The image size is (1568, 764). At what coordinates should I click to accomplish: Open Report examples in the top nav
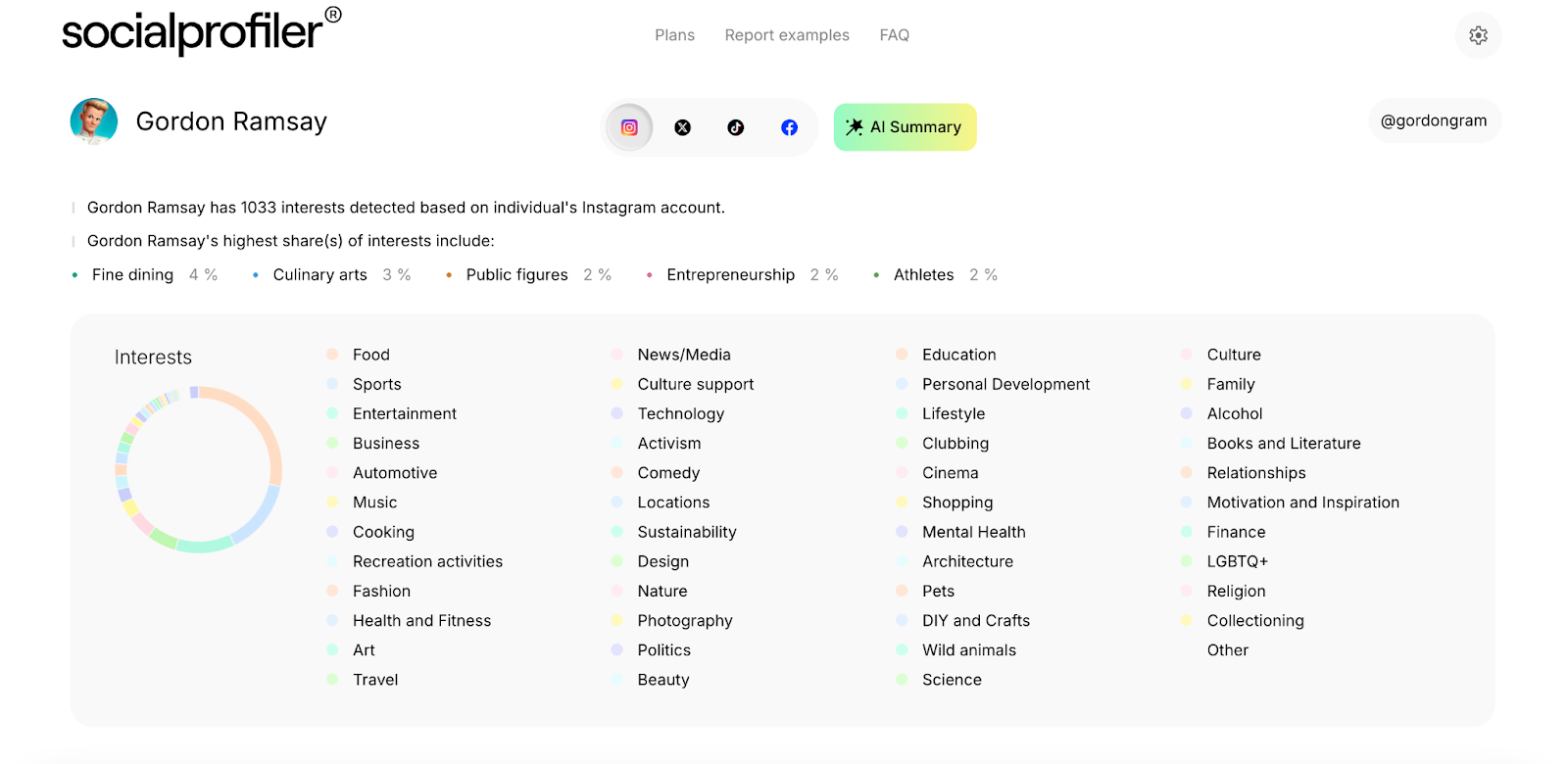(x=787, y=35)
